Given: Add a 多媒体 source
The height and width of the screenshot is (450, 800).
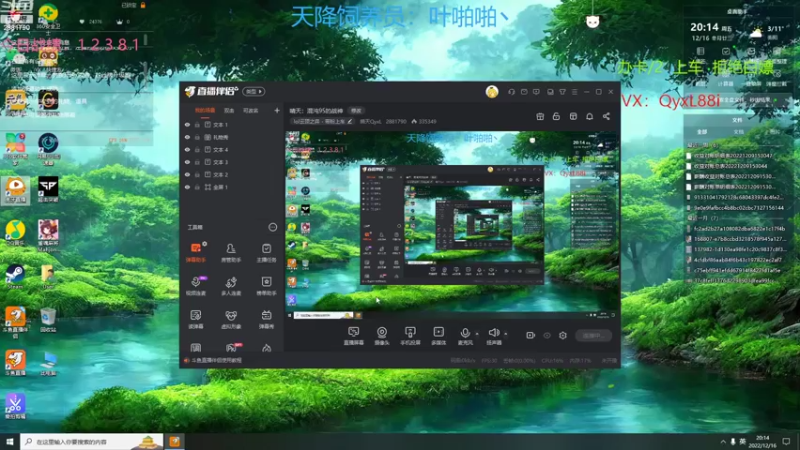Looking at the screenshot, I should (438, 336).
